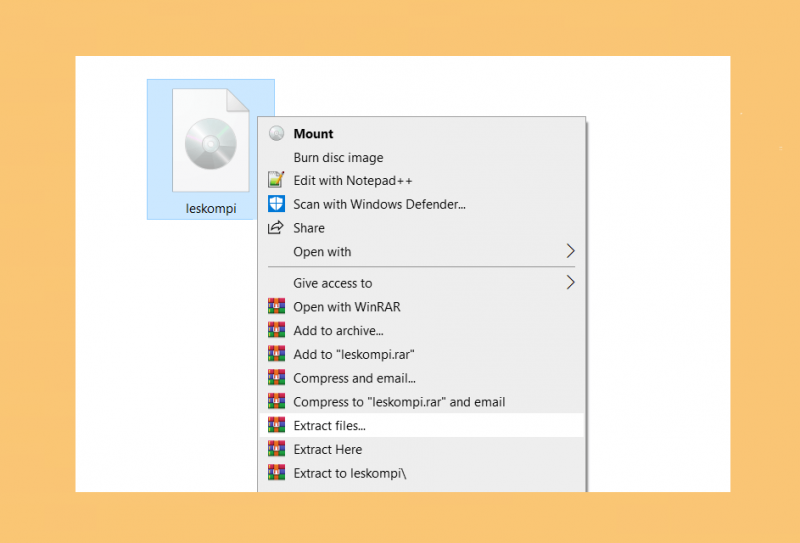This screenshot has width=800, height=543.
Task: Click the WinRAR icon beside Extract files
Action: pyautogui.click(x=276, y=425)
